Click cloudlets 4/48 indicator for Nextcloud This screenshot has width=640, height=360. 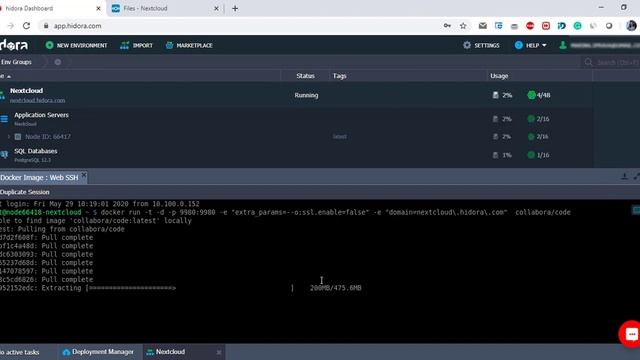pos(539,95)
